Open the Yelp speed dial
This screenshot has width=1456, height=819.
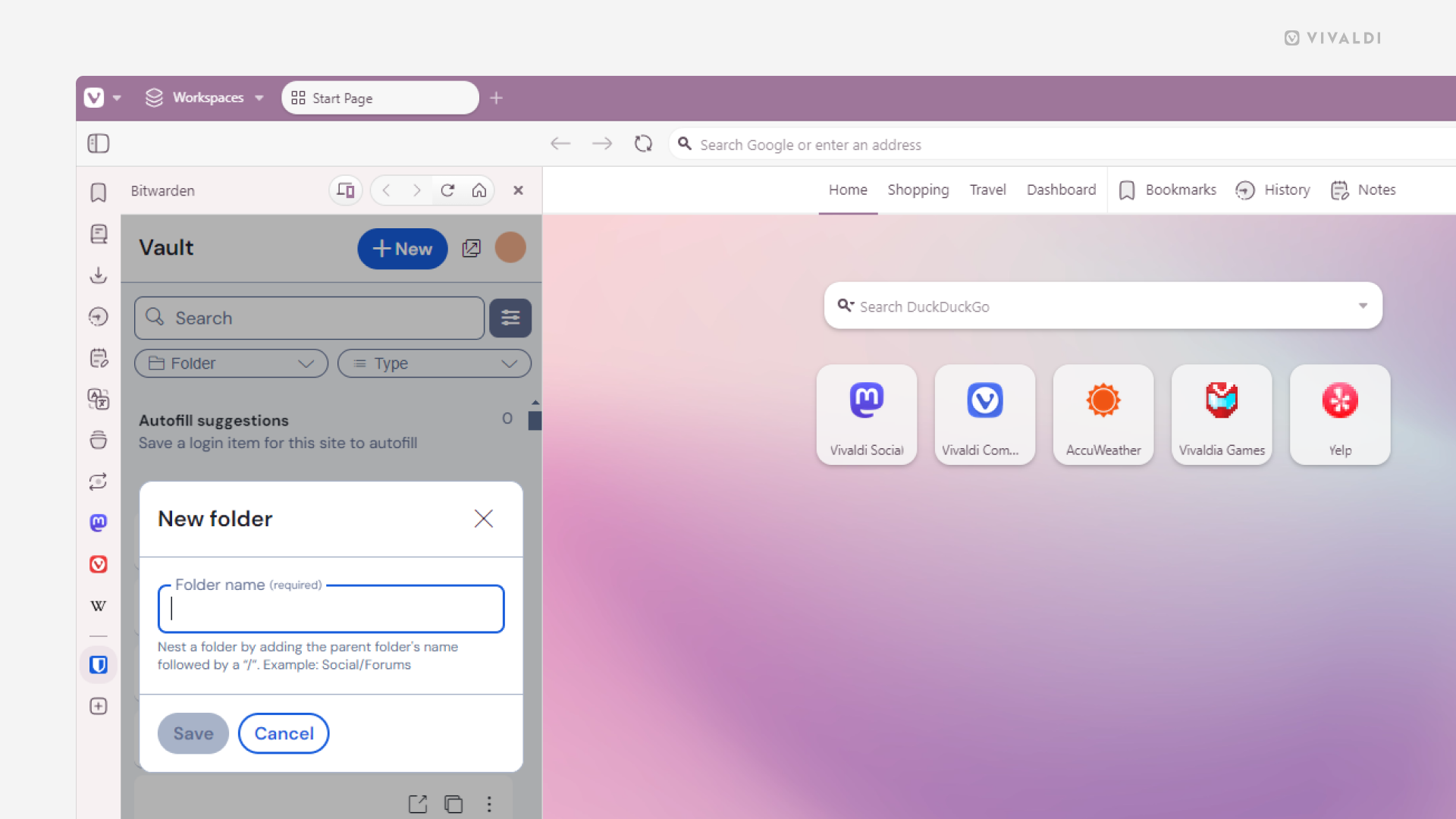1340,415
